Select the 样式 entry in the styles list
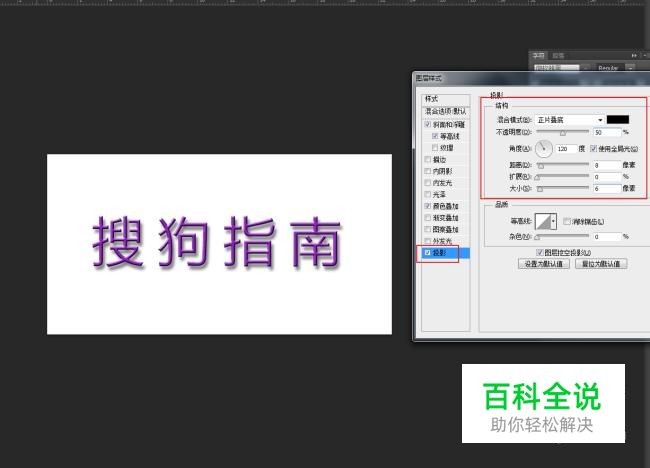This screenshot has width=650, height=468. coord(446,99)
